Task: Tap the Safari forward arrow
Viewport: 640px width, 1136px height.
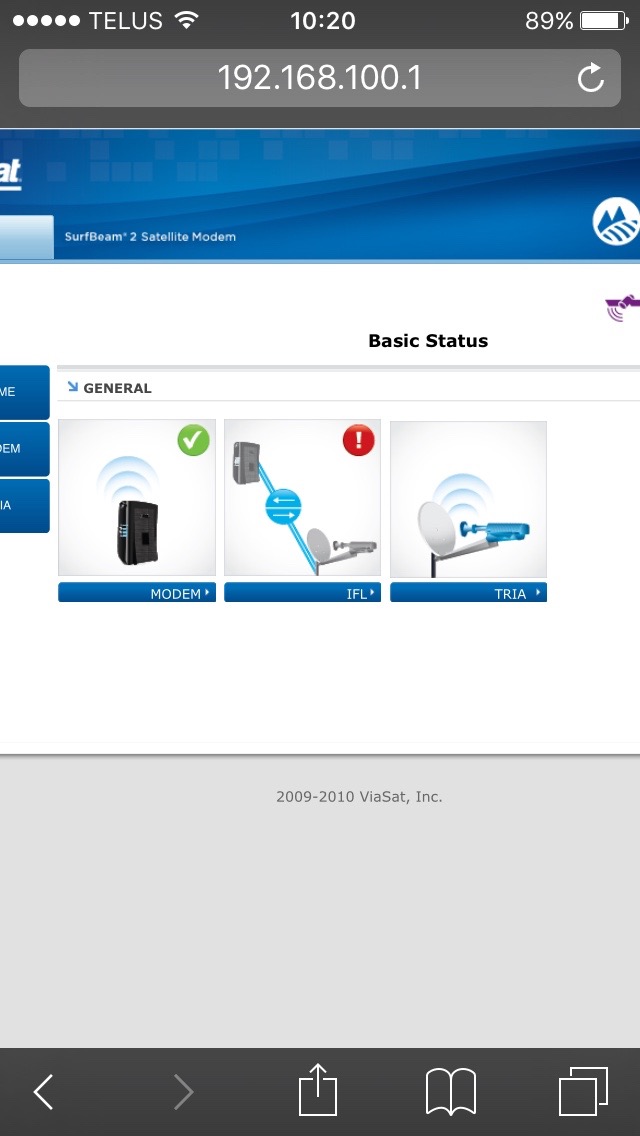Action: (x=183, y=1091)
